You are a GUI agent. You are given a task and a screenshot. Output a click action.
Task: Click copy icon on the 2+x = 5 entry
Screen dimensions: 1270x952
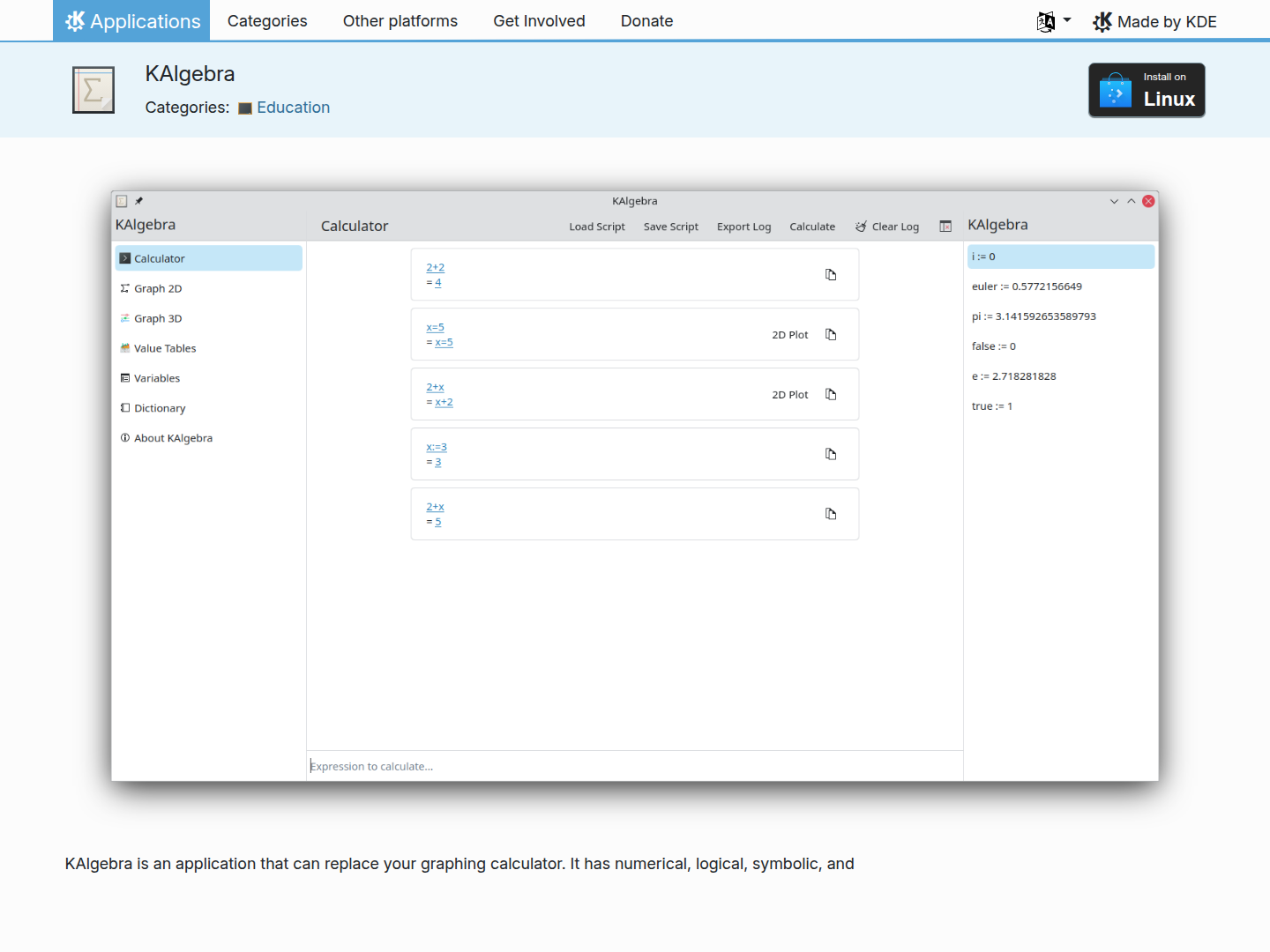click(831, 515)
